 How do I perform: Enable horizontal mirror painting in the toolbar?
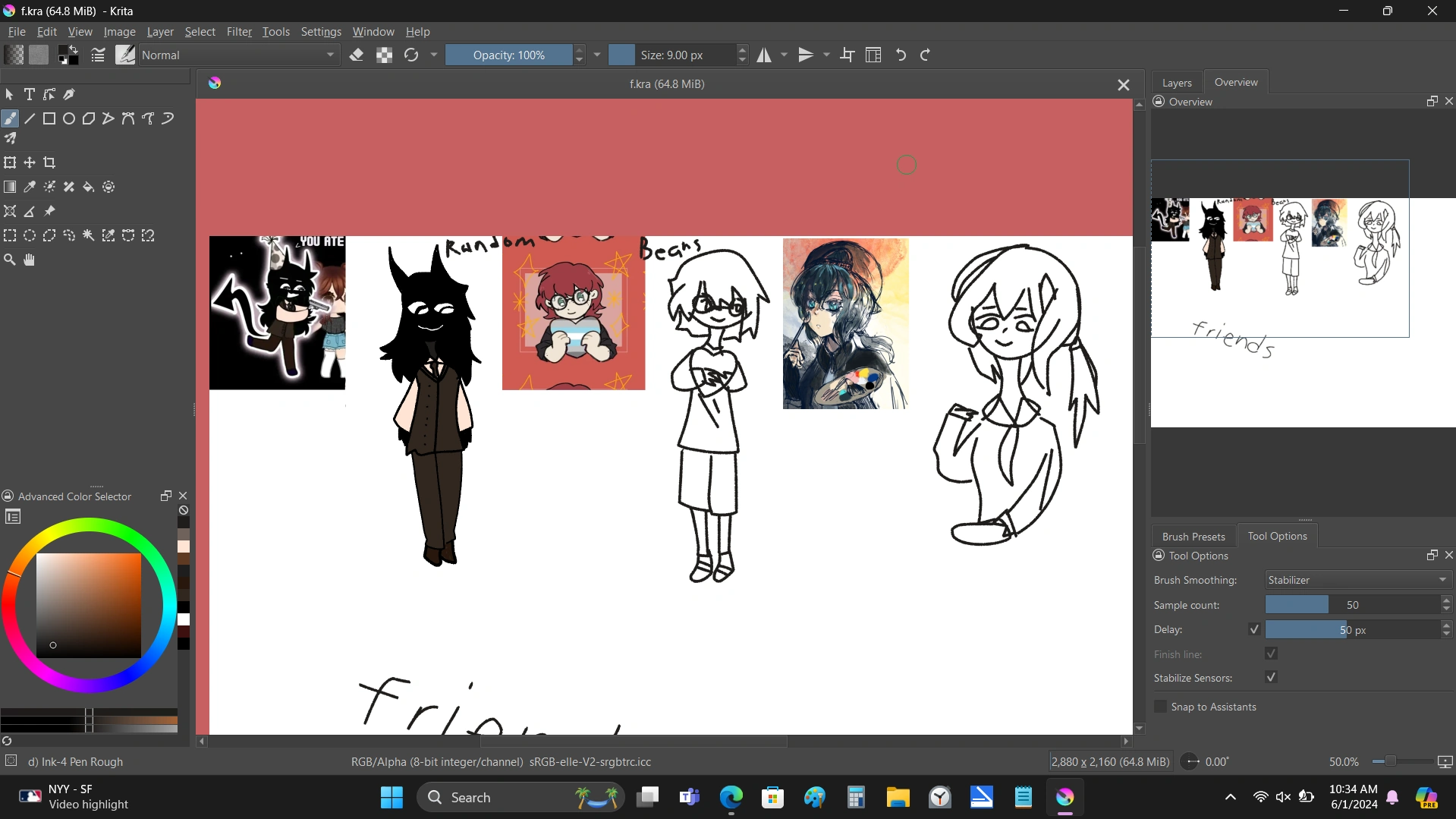coord(765,55)
